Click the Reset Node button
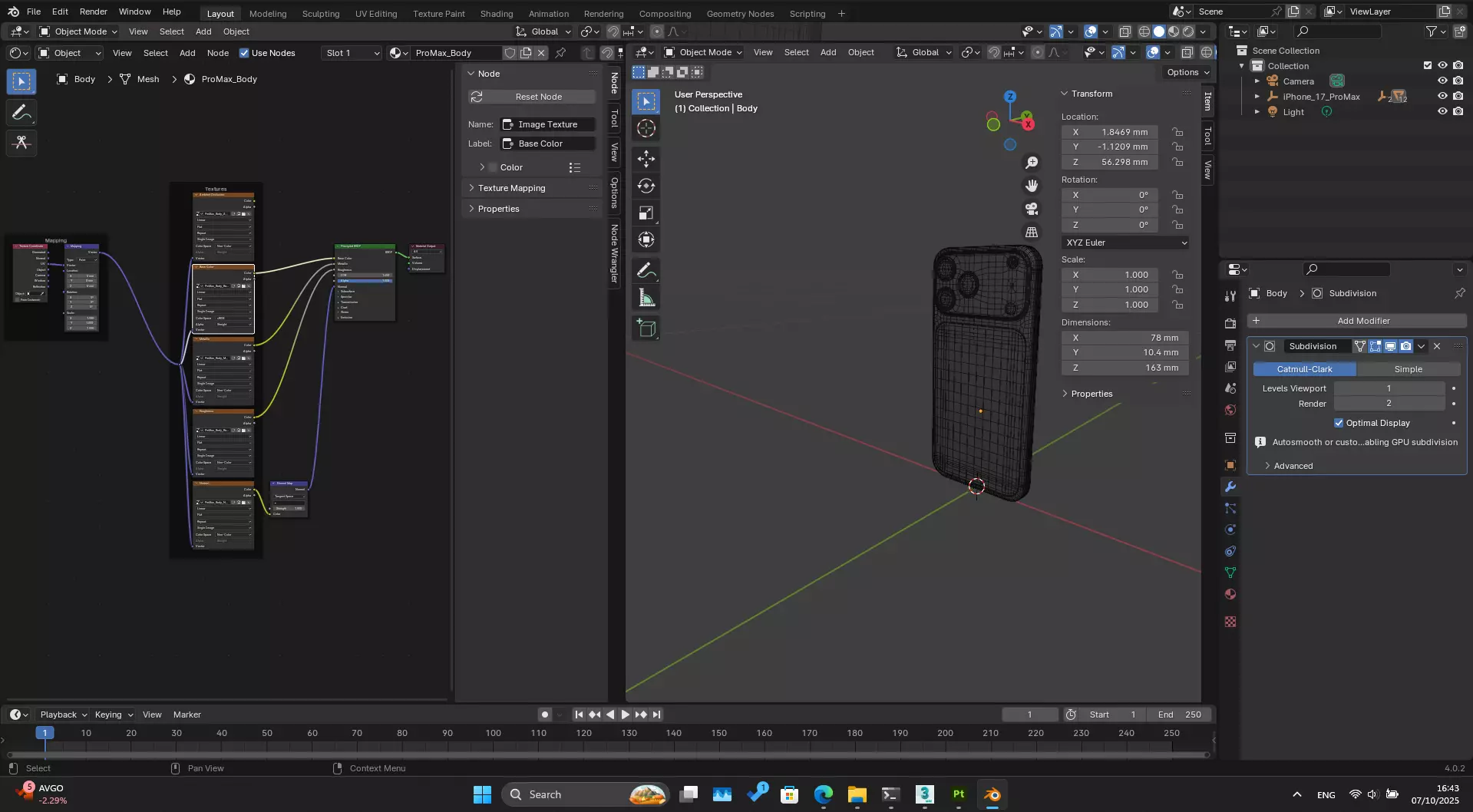This screenshot has width=1473, height=812. [532, 97]
